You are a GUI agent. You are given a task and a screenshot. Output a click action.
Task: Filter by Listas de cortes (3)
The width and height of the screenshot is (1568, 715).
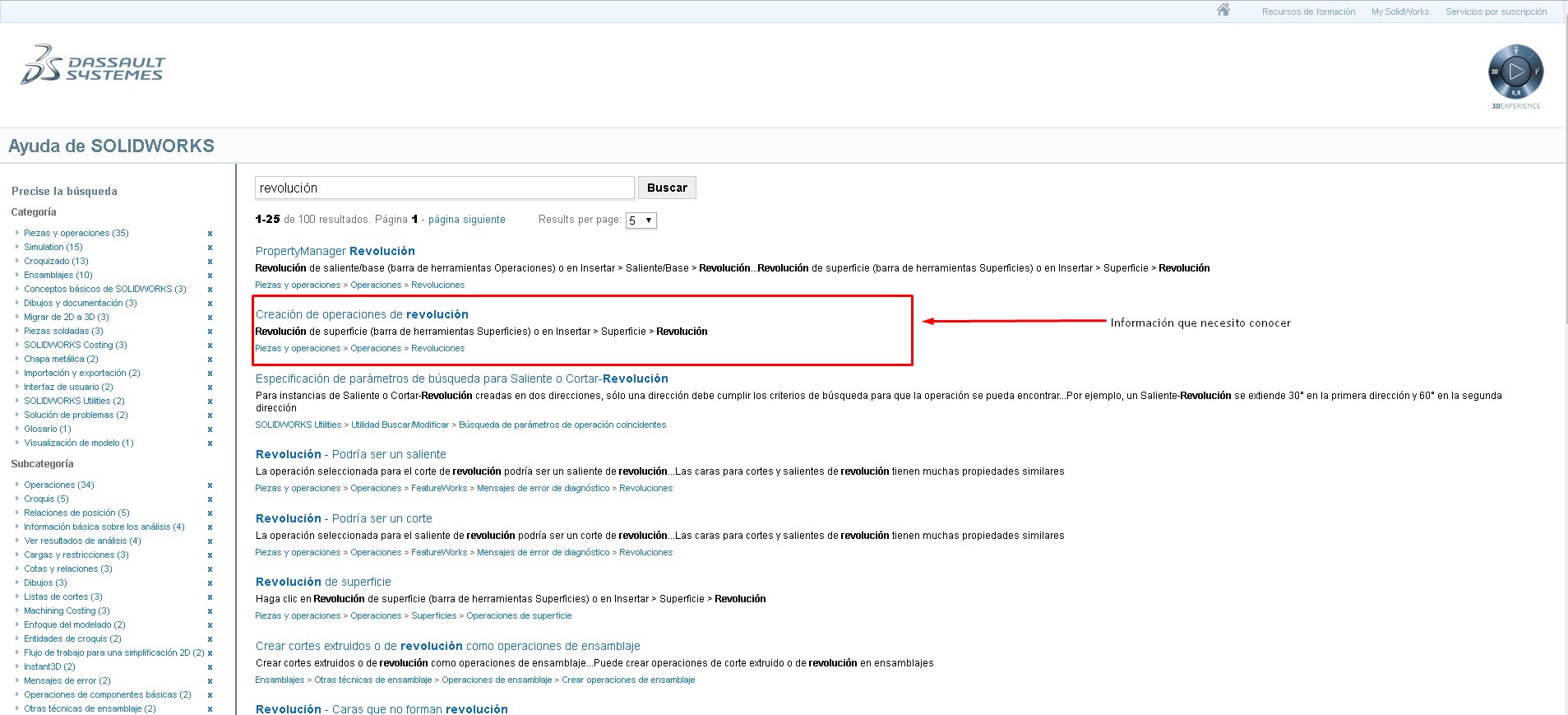(x=63, y=597)
